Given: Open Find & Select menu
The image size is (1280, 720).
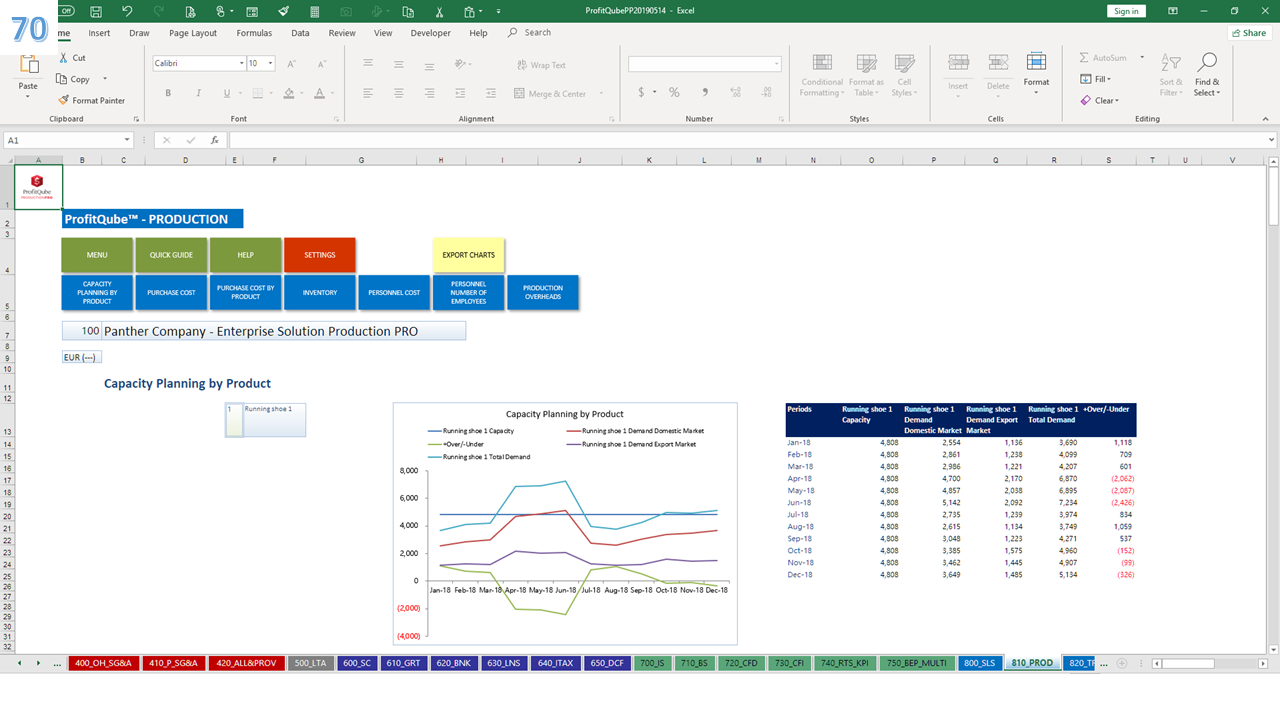Looking at the screenshot, I should coord(1207,76).
